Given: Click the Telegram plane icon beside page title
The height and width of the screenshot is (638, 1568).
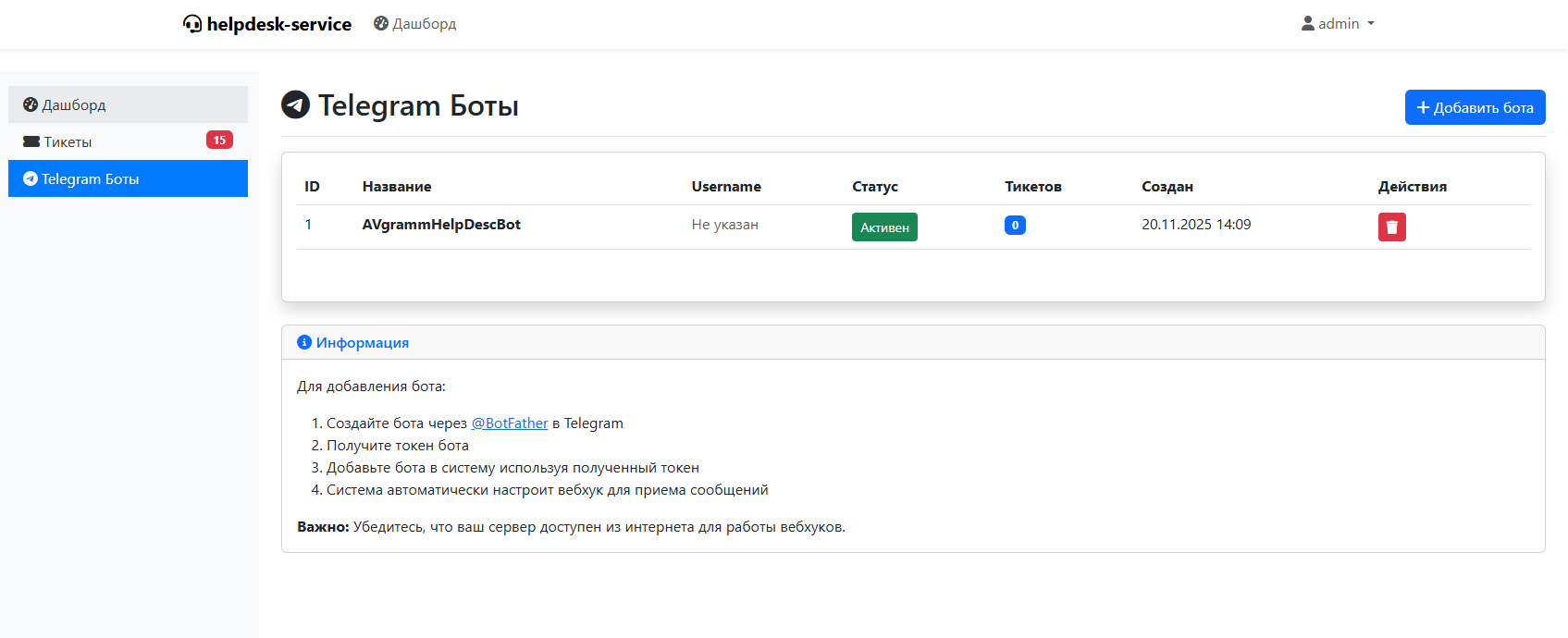Looking at the screenshot, I should click(x=295, y=105).
